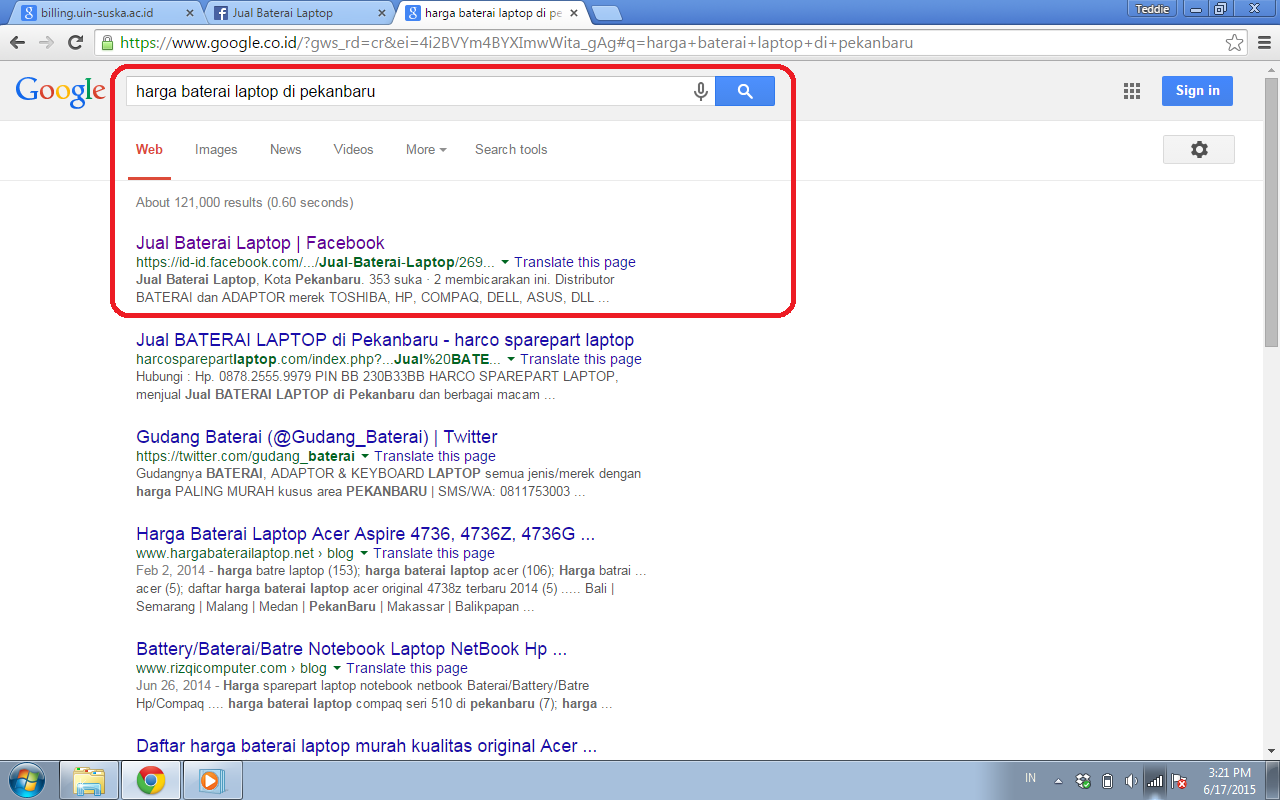This screenshot has width=1280, height=800.
Task: Switch to Videos results
Action: pos(353,149)
